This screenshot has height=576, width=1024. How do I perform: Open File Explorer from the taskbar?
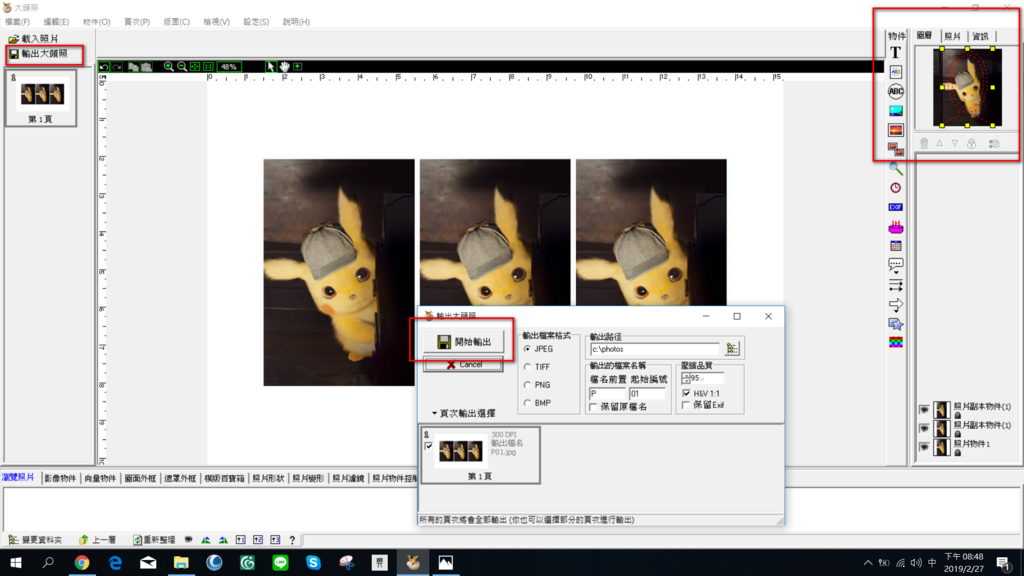pos(181,562)
